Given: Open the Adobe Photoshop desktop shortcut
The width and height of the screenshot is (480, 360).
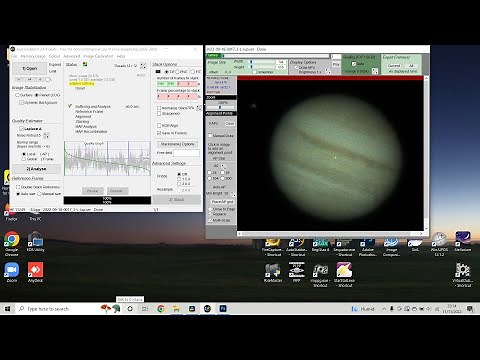Looking at the screenshot, I should [x=368, y=247].
